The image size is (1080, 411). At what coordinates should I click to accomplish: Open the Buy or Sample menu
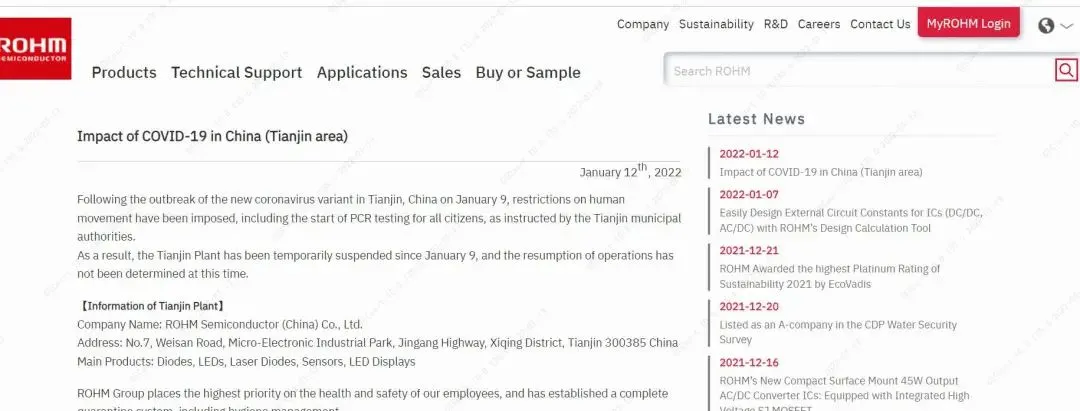(x=528, y=72)
